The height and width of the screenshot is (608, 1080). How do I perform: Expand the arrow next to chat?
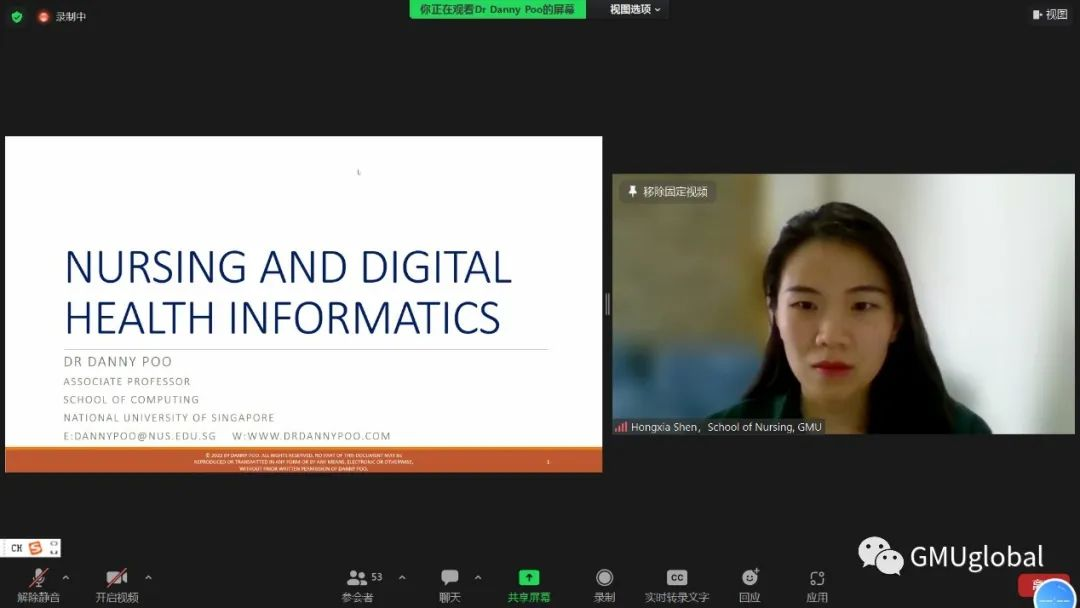point(477,577)
